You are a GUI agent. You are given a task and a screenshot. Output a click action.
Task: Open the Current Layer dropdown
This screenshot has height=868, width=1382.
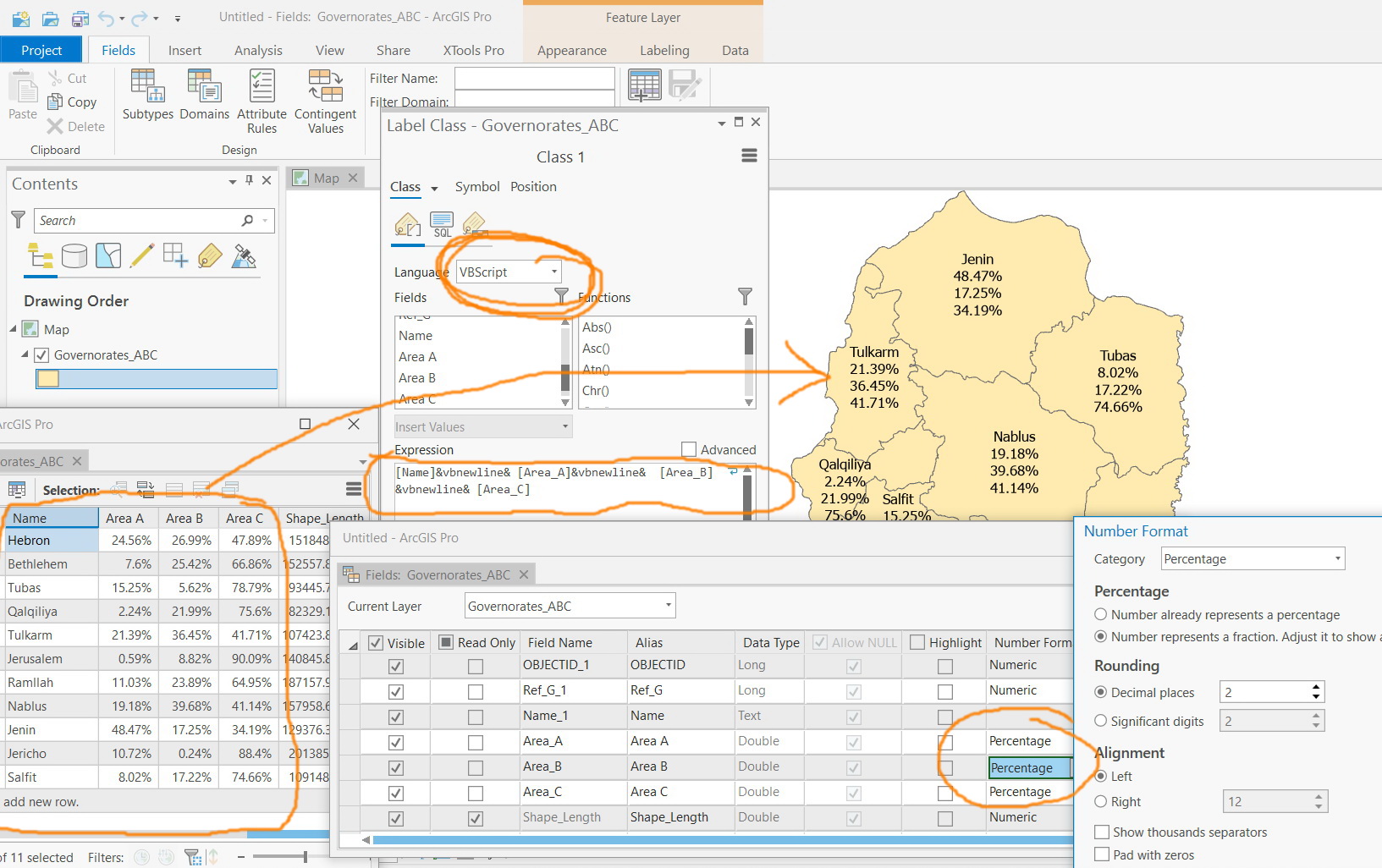pyautogui.click(x=570, y=606)
